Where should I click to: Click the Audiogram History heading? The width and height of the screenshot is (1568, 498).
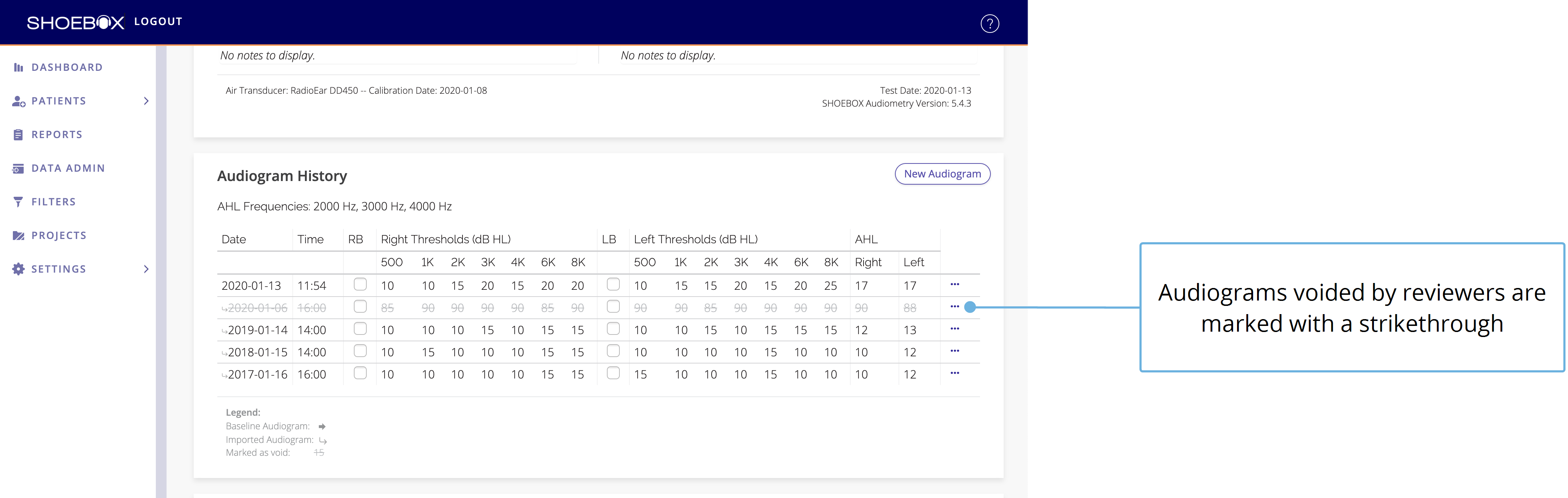click(x=282, y=176)
